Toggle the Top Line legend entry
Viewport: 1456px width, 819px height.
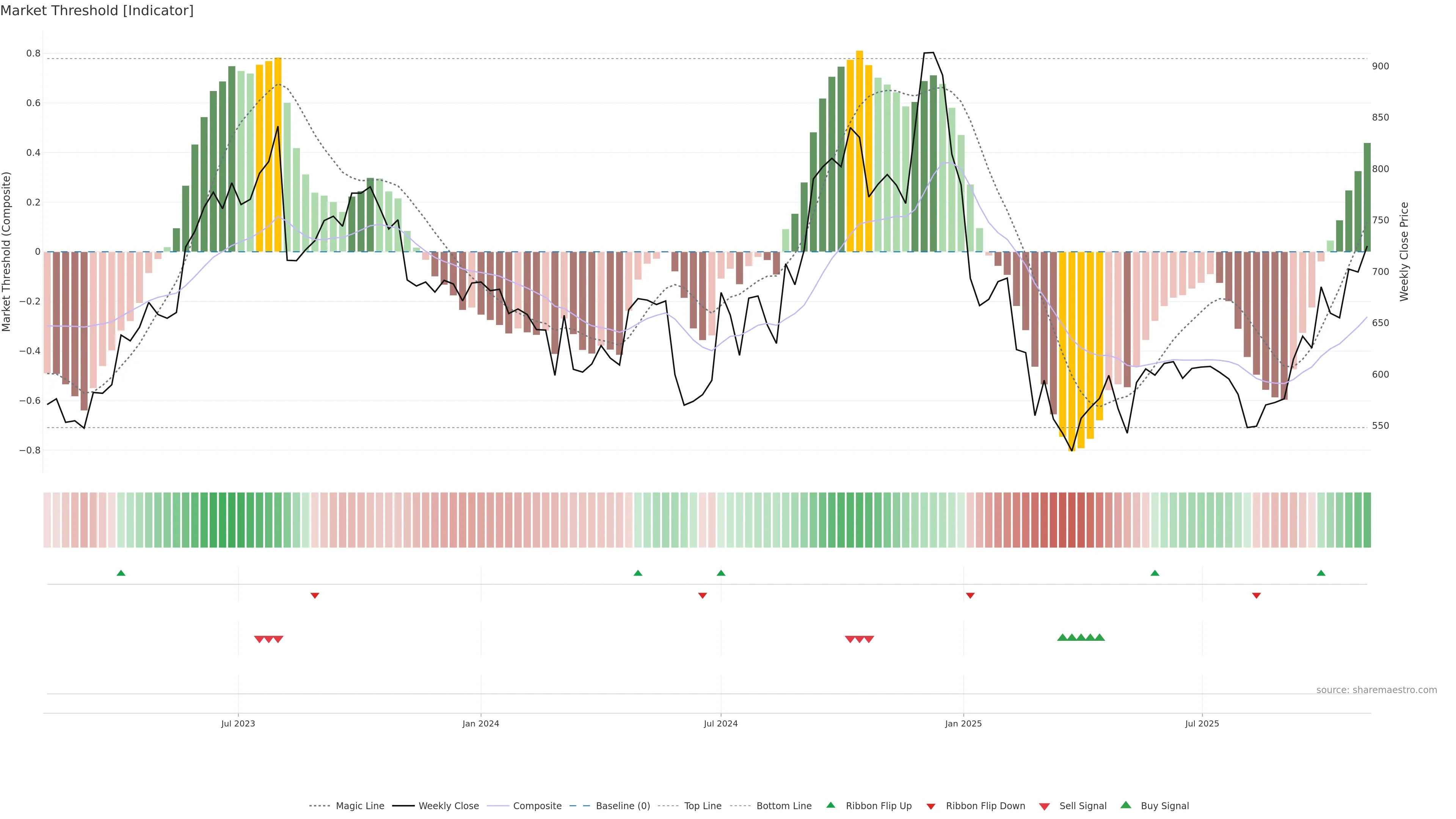tap(703, 806)
